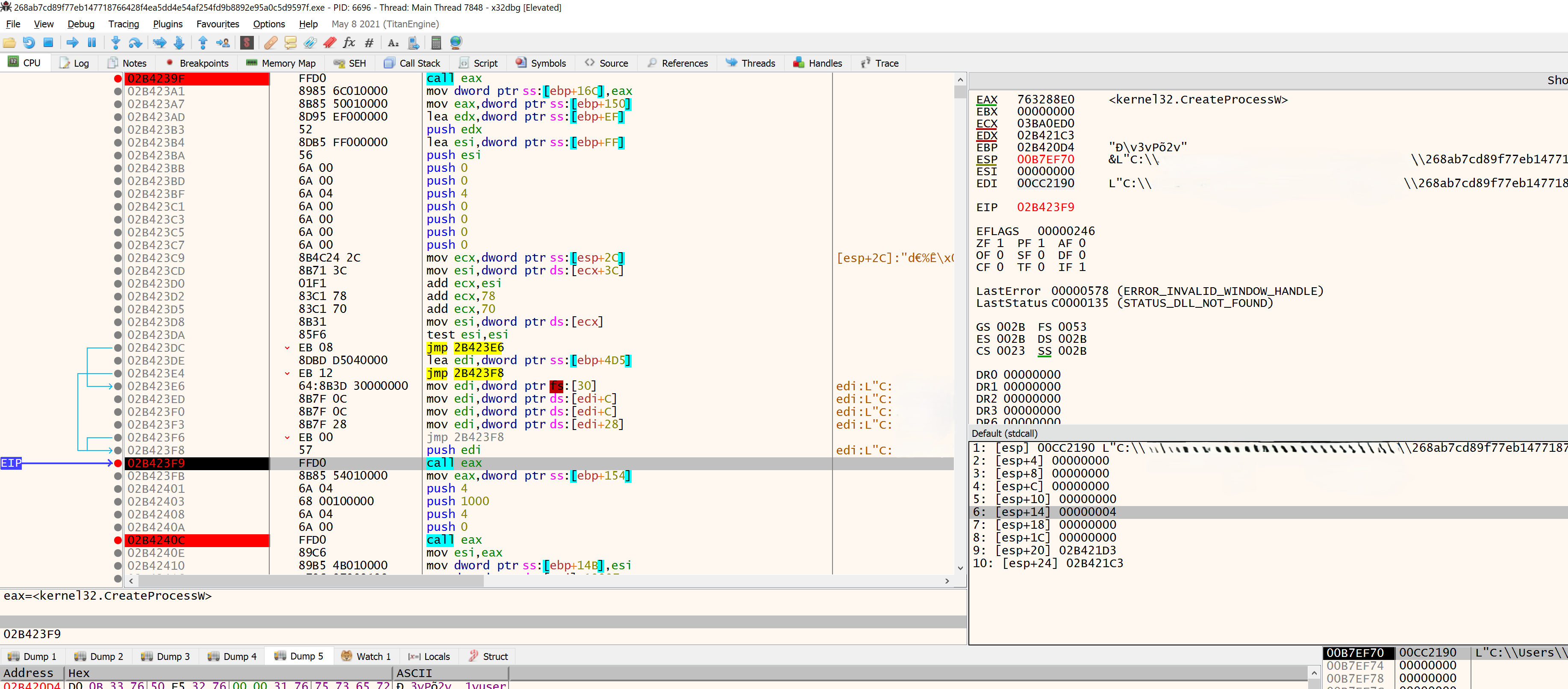Switch to the Dump 1 tab

pos(32,656)
